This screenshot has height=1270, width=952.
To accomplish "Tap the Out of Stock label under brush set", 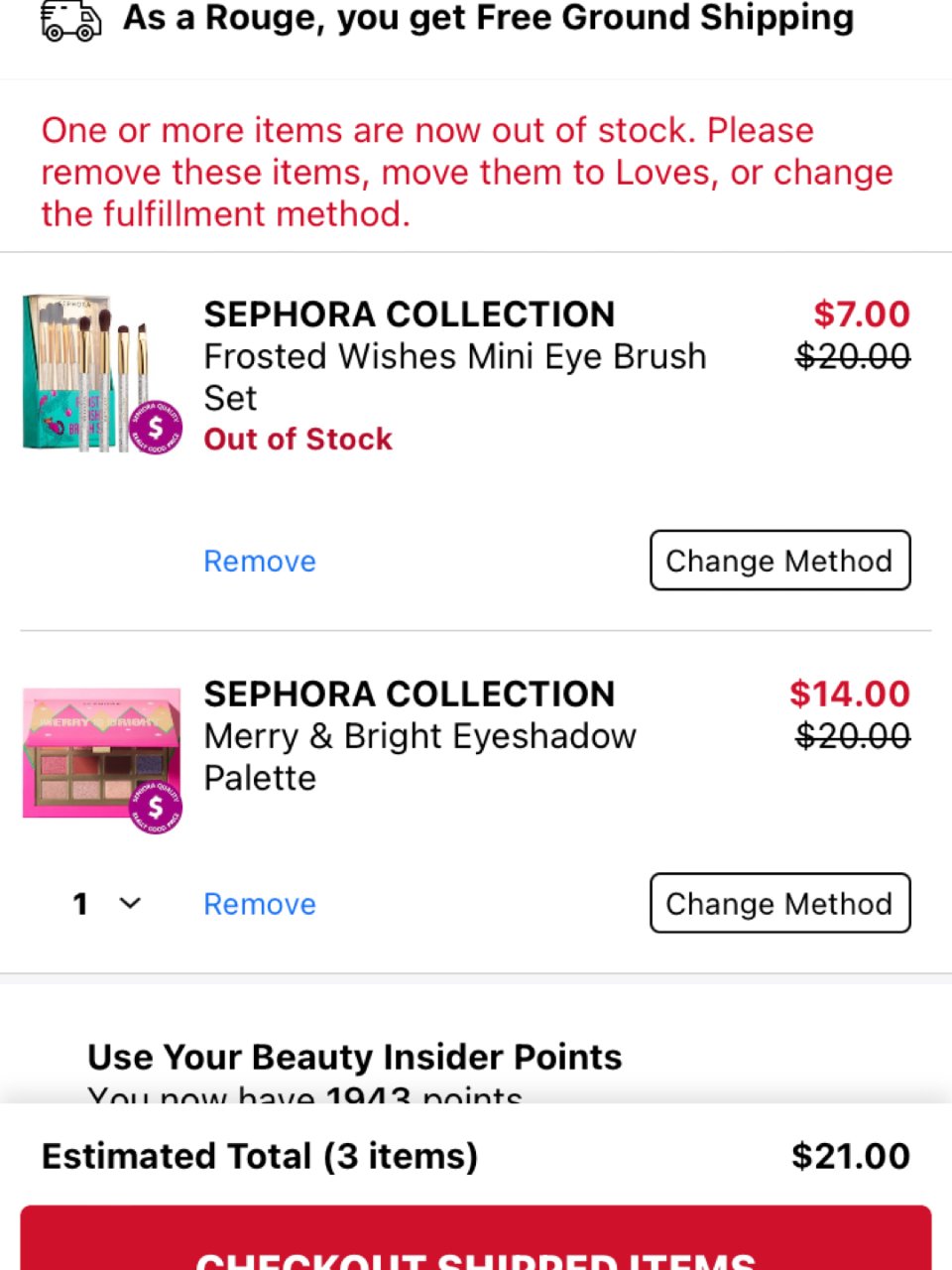I will [x=297, y=440].
